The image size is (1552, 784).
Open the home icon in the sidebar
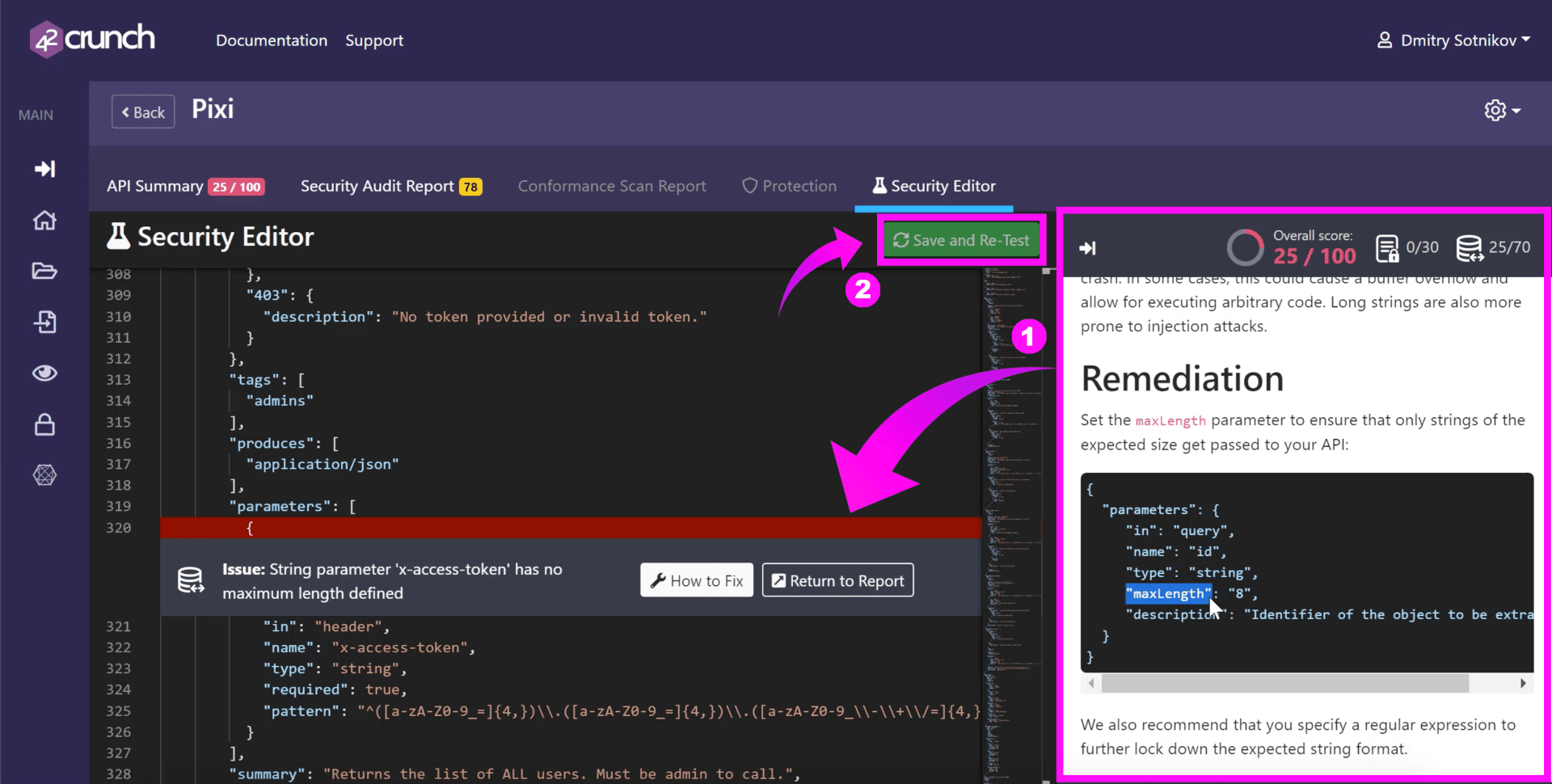[x=44, y=220]
